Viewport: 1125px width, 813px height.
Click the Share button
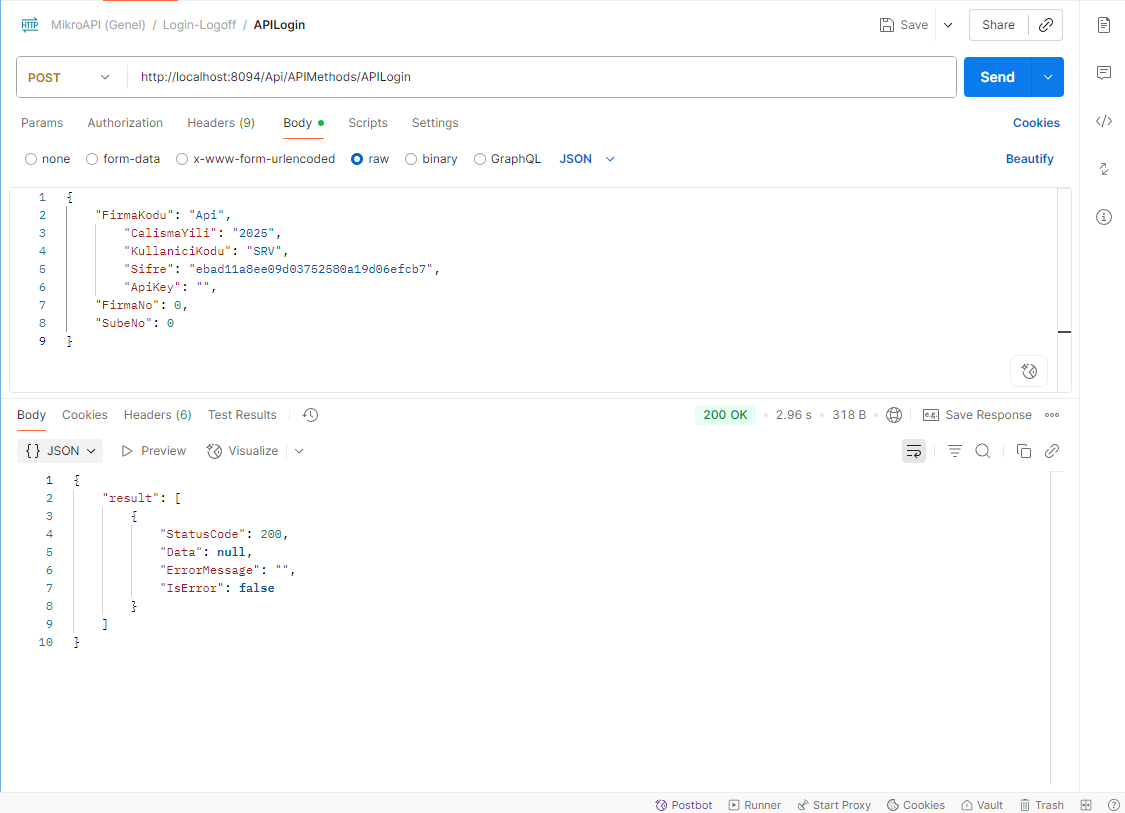(998, 25)
